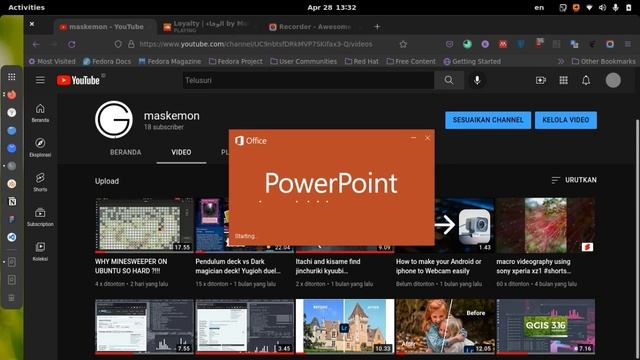
Task: Open the 'Pendulum deck vs Dark magician' title
Action: [238, 266]
